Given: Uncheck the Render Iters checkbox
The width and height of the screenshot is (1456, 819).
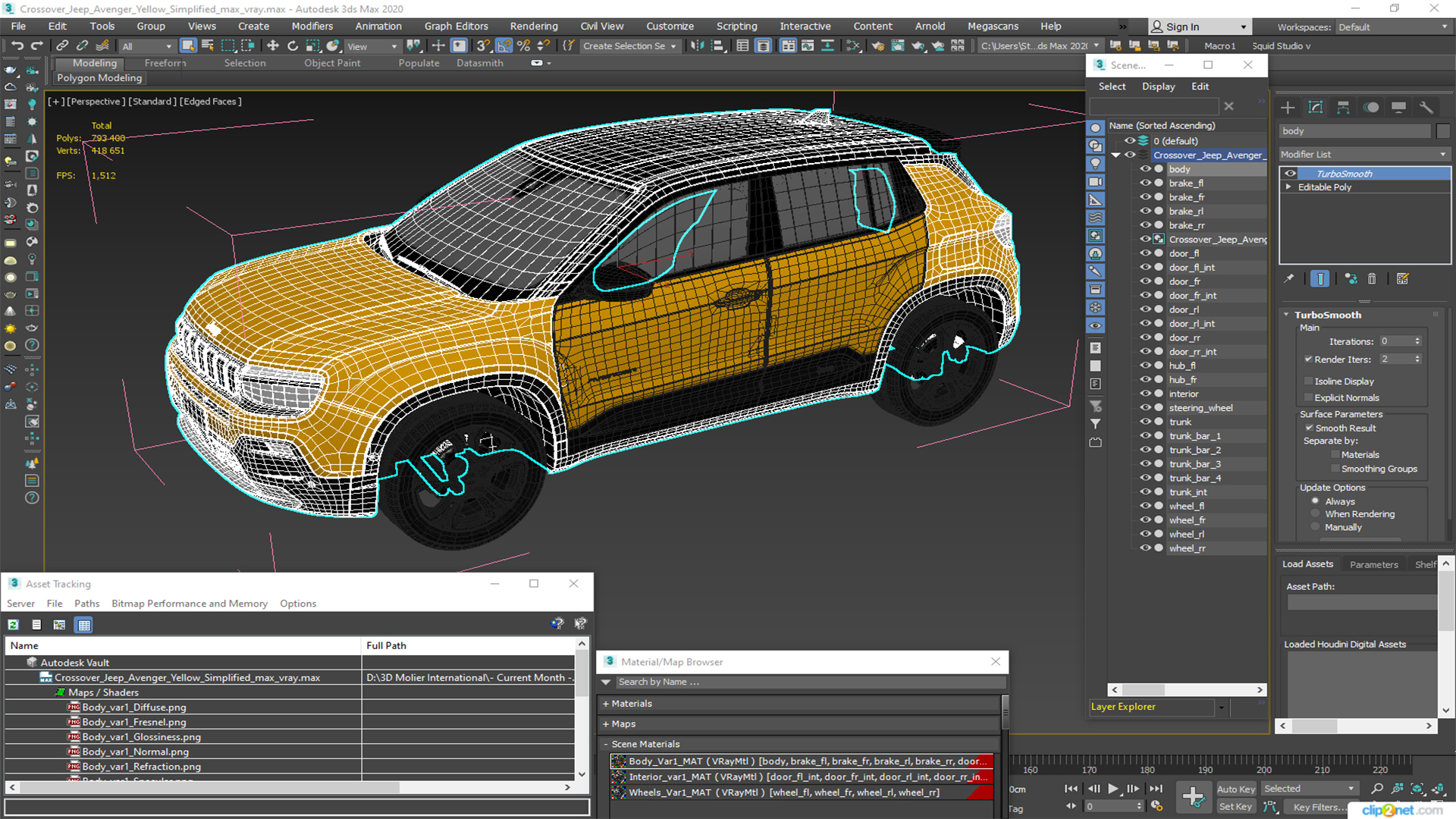Looking at the screenshot, I should pos(1308,359).
